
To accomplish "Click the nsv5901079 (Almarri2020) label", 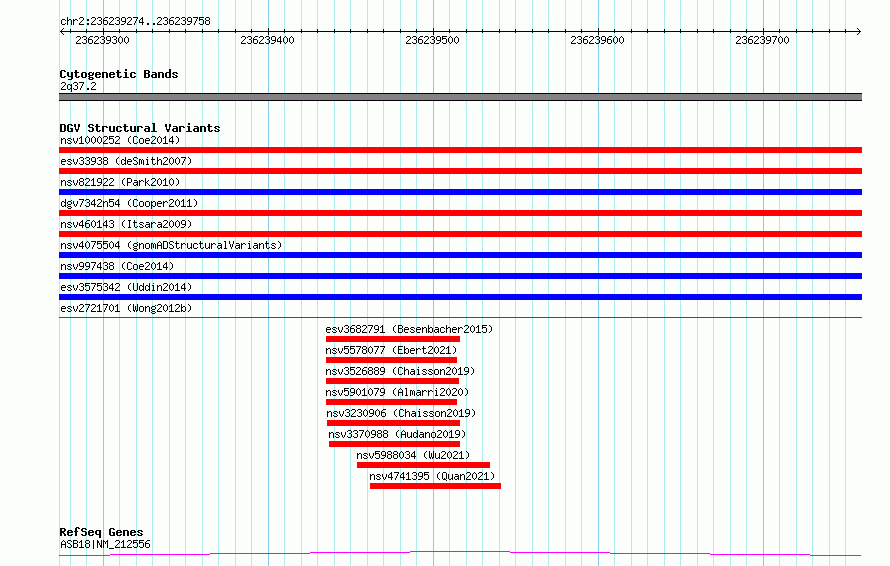I will [397, 392].
